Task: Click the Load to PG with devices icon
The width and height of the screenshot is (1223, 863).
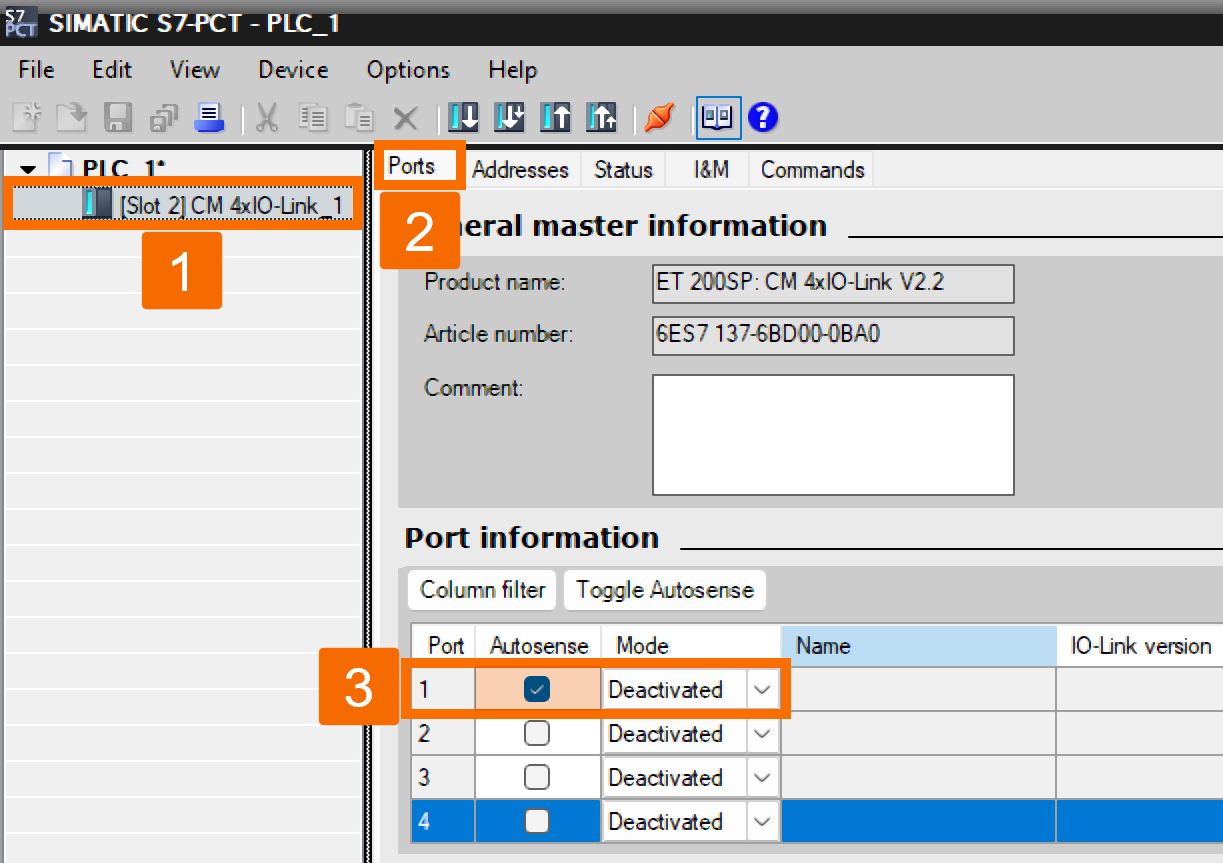Action: click(x=601, y=118)
